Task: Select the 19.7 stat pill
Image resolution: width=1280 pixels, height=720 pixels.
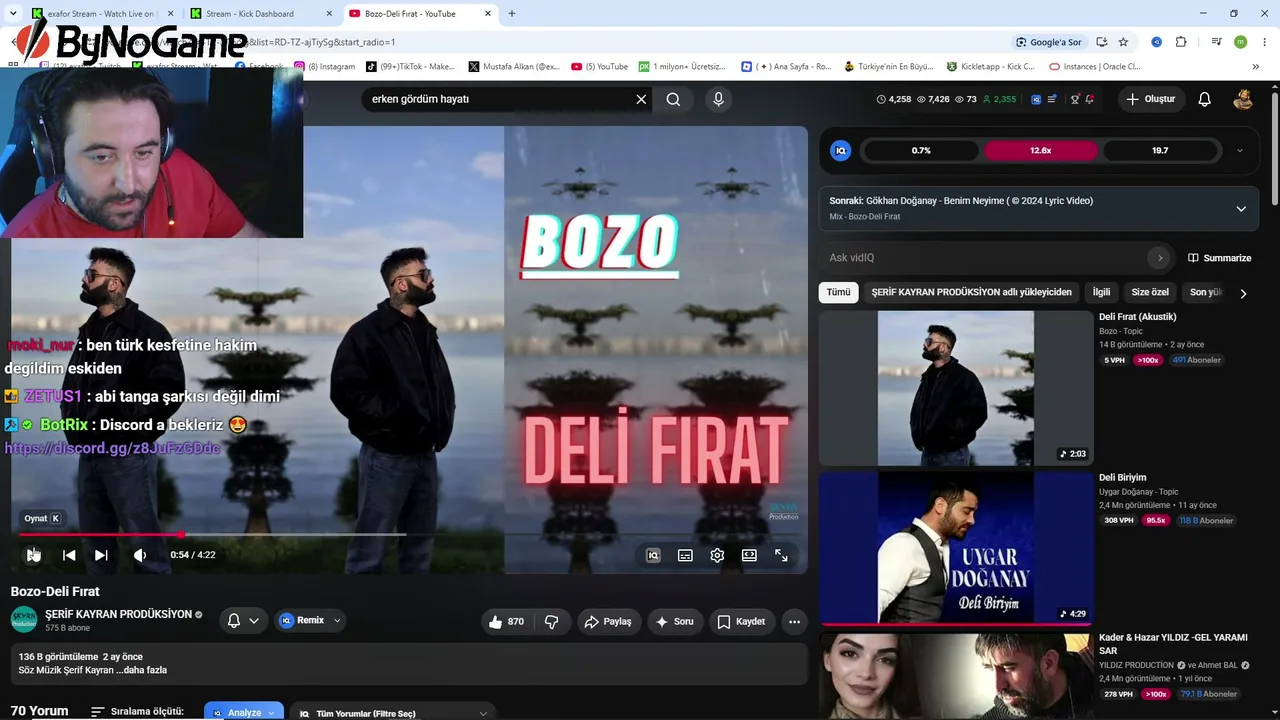Action: tap(1160, 150)
